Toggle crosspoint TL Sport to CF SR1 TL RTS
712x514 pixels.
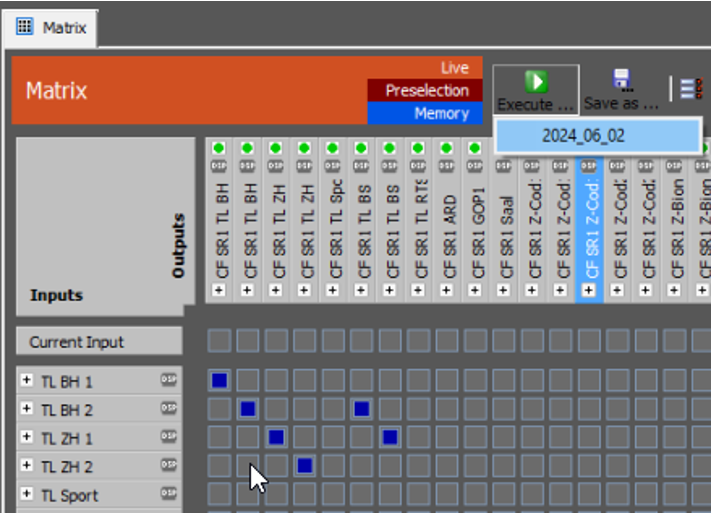[418, 494]
